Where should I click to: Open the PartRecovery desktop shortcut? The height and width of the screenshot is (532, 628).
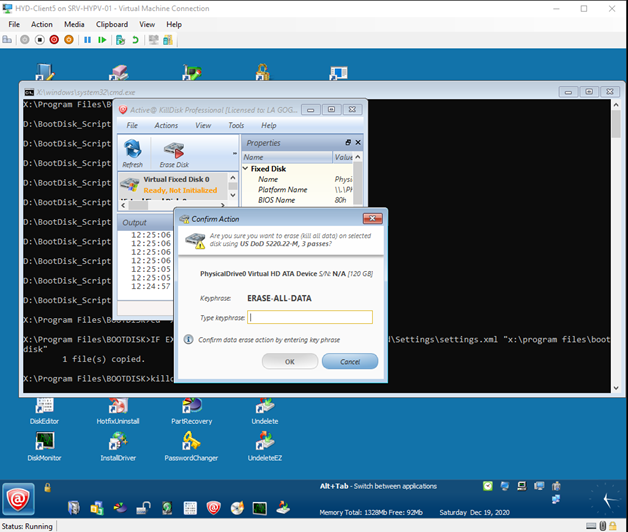click(x=191, y=411)
